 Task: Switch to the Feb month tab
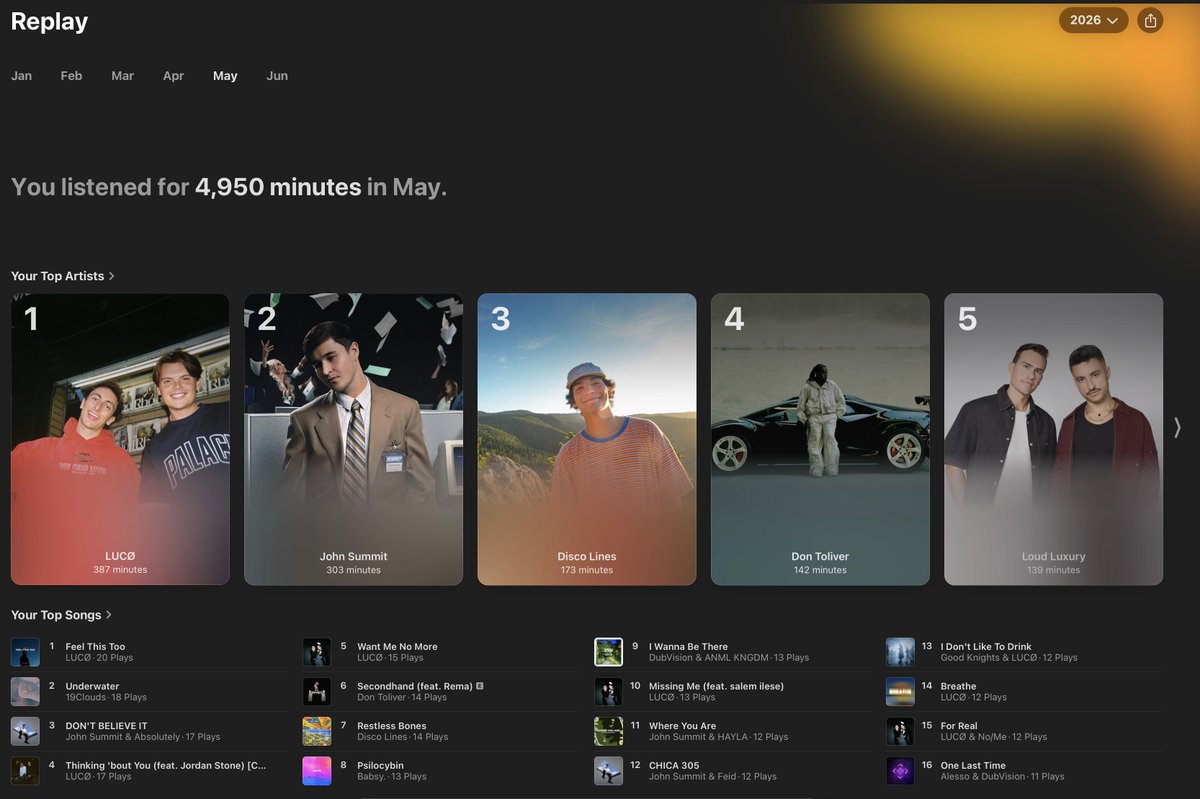click(x=71, y=76)
